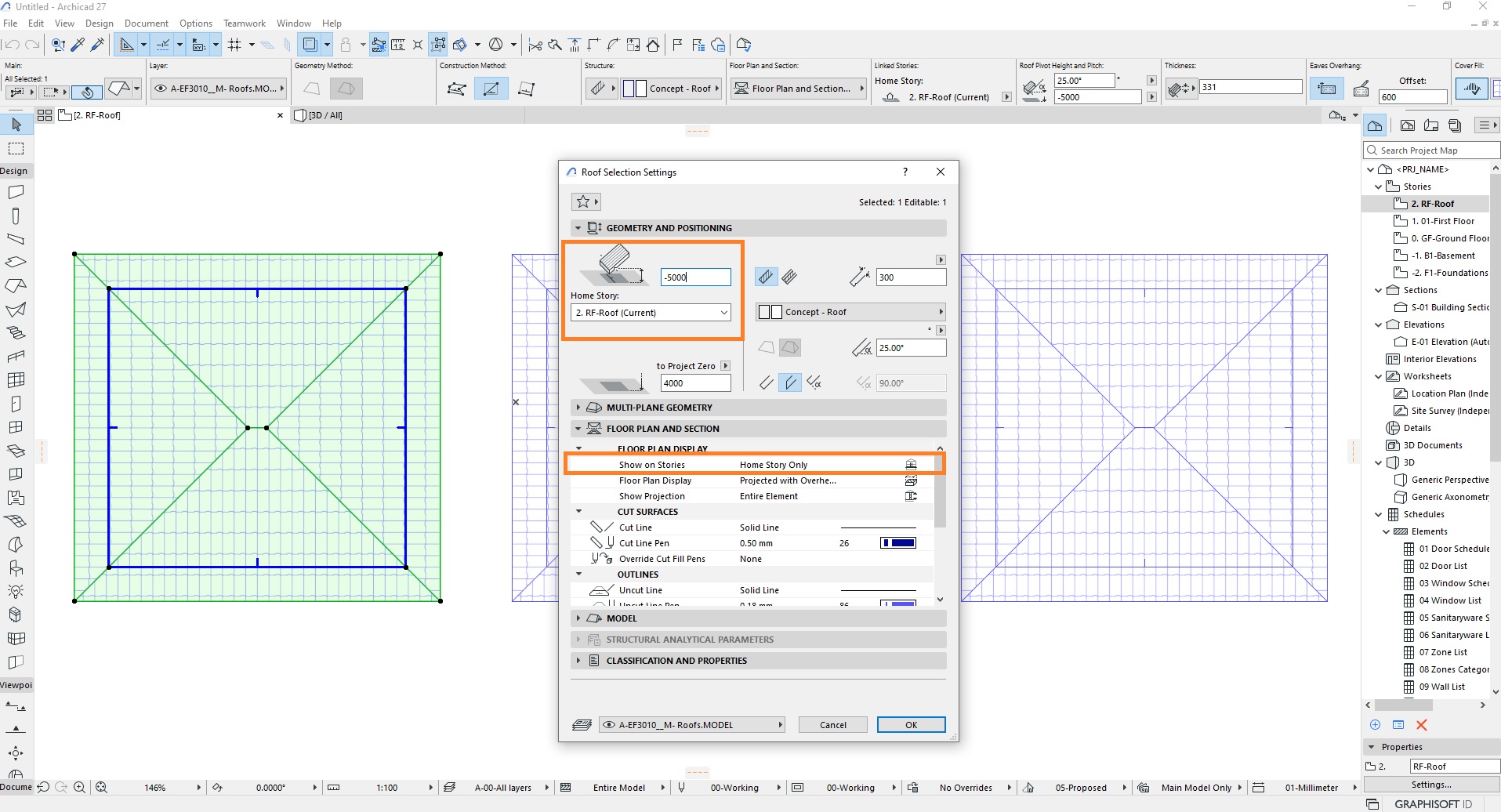Click the OK button
Viewport: 1501px width, 812px height.
tap(911, 725)
